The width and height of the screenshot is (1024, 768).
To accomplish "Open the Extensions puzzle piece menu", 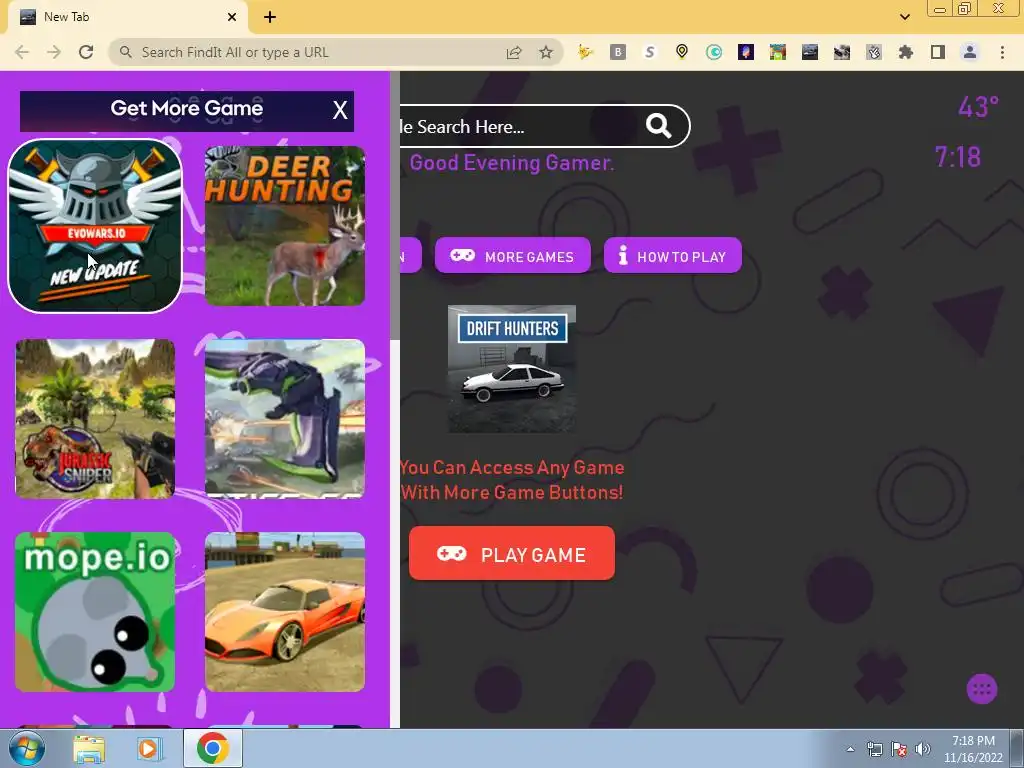I will pyautogui.click(x=906, y=52).
